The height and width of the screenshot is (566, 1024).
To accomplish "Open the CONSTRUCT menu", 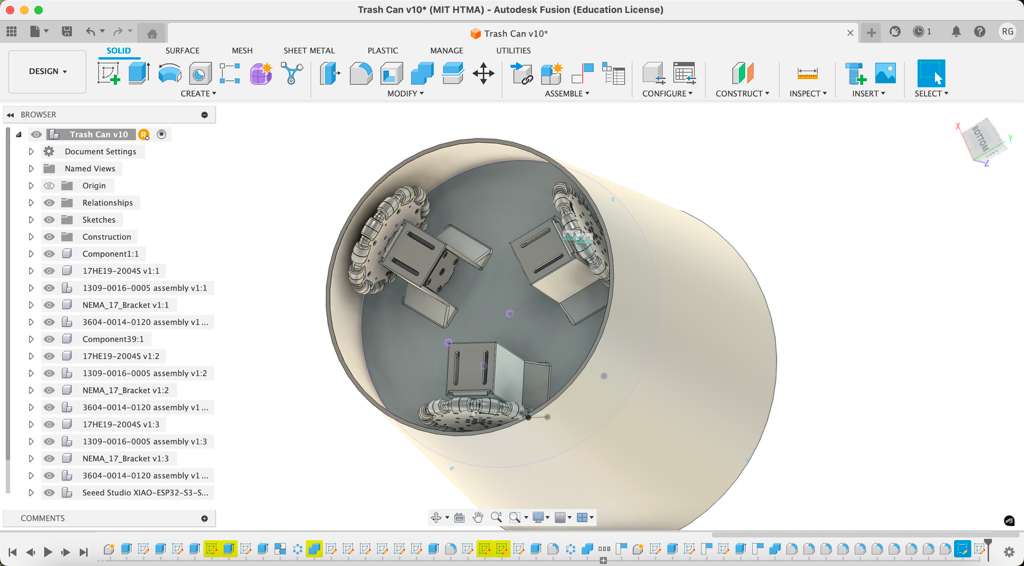I will pyautogui.click(x=742, y=94).
